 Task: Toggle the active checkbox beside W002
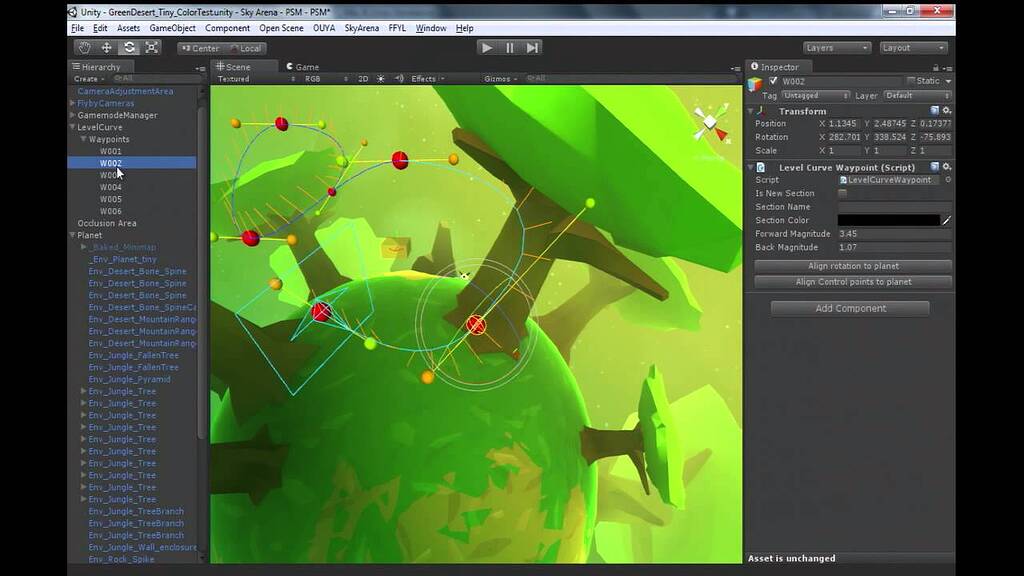tap(772, 81)
